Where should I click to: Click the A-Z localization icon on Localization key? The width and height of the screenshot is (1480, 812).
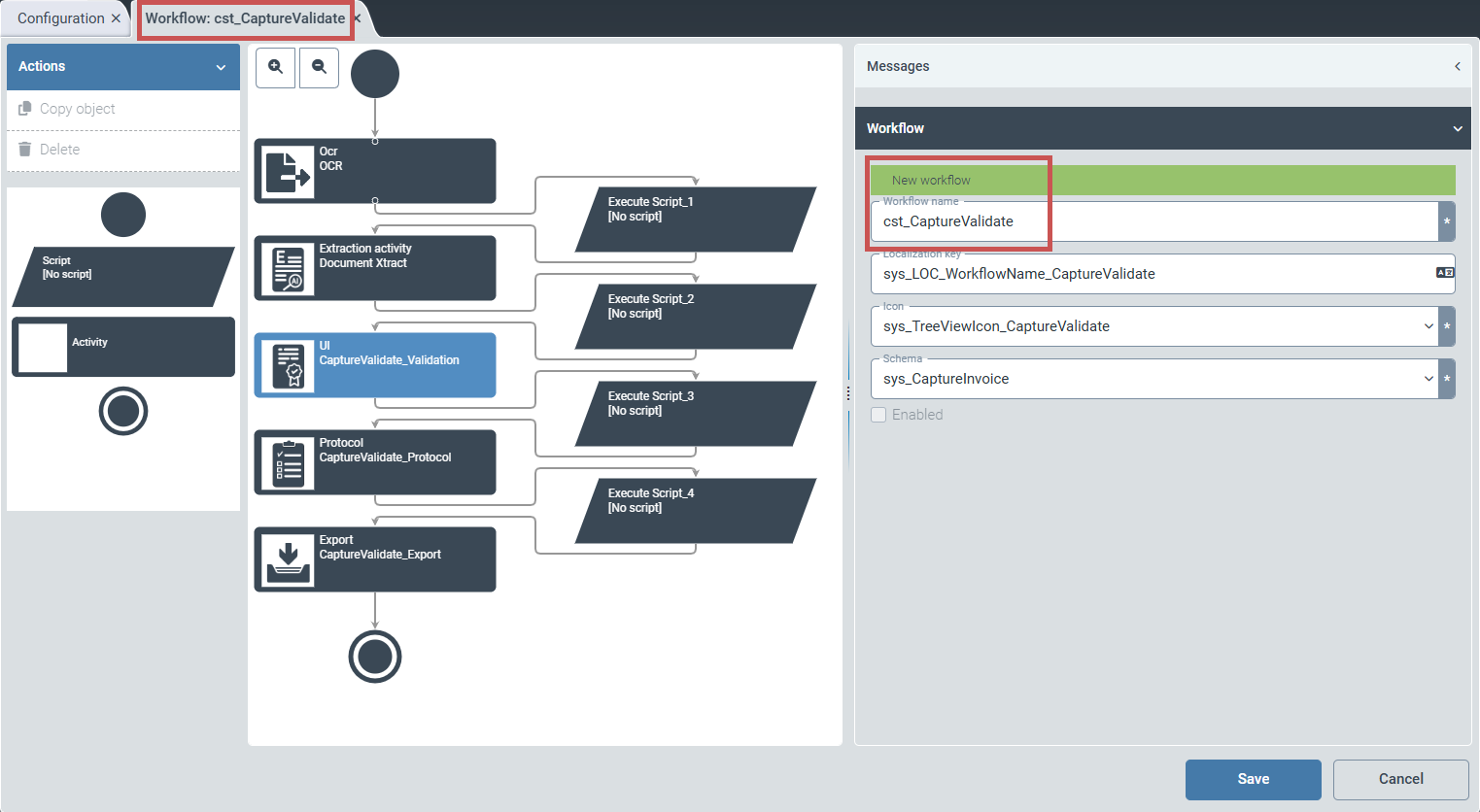1447,273
